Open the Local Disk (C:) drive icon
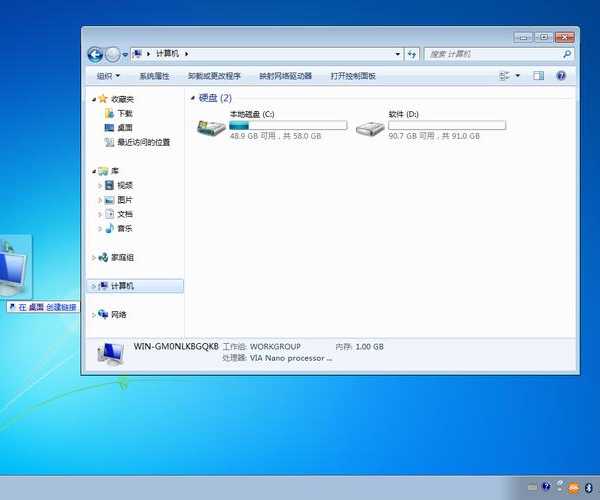600x500 pixels. click(x=211, y=128)
